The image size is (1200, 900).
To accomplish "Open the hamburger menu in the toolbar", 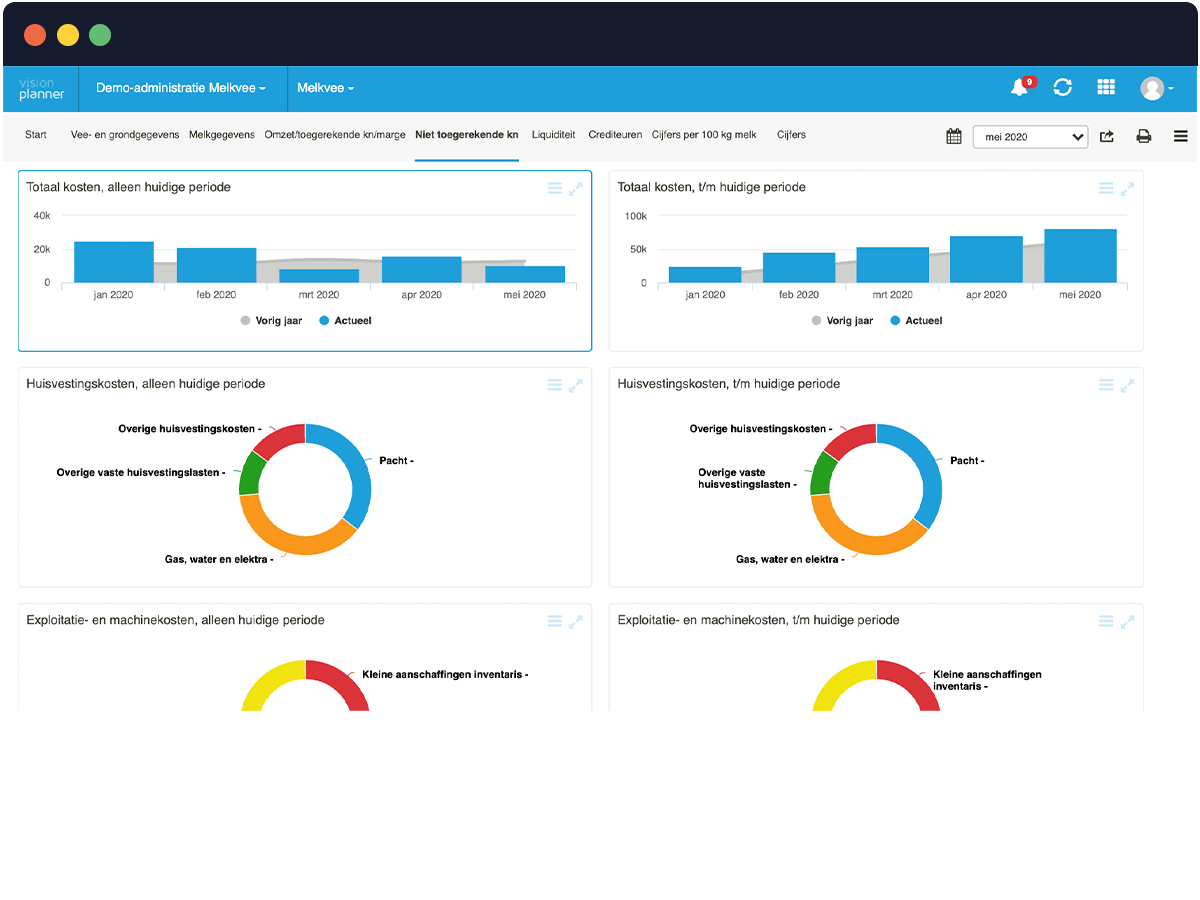I will tap(1181, 136).
